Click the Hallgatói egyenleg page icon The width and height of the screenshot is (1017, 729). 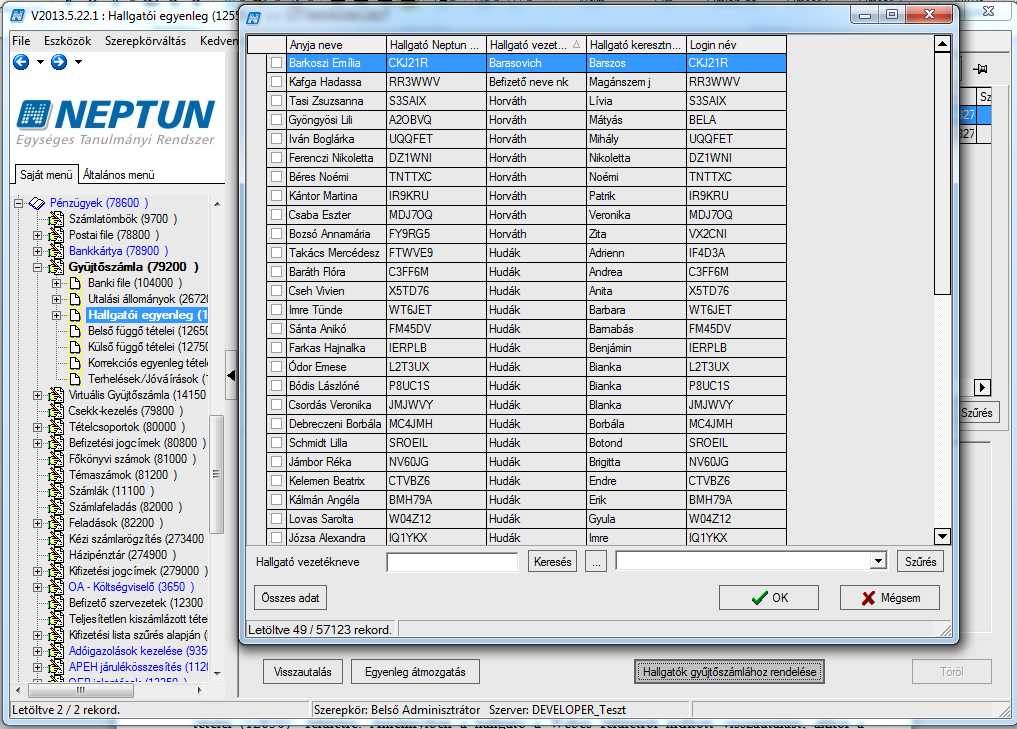75,315
